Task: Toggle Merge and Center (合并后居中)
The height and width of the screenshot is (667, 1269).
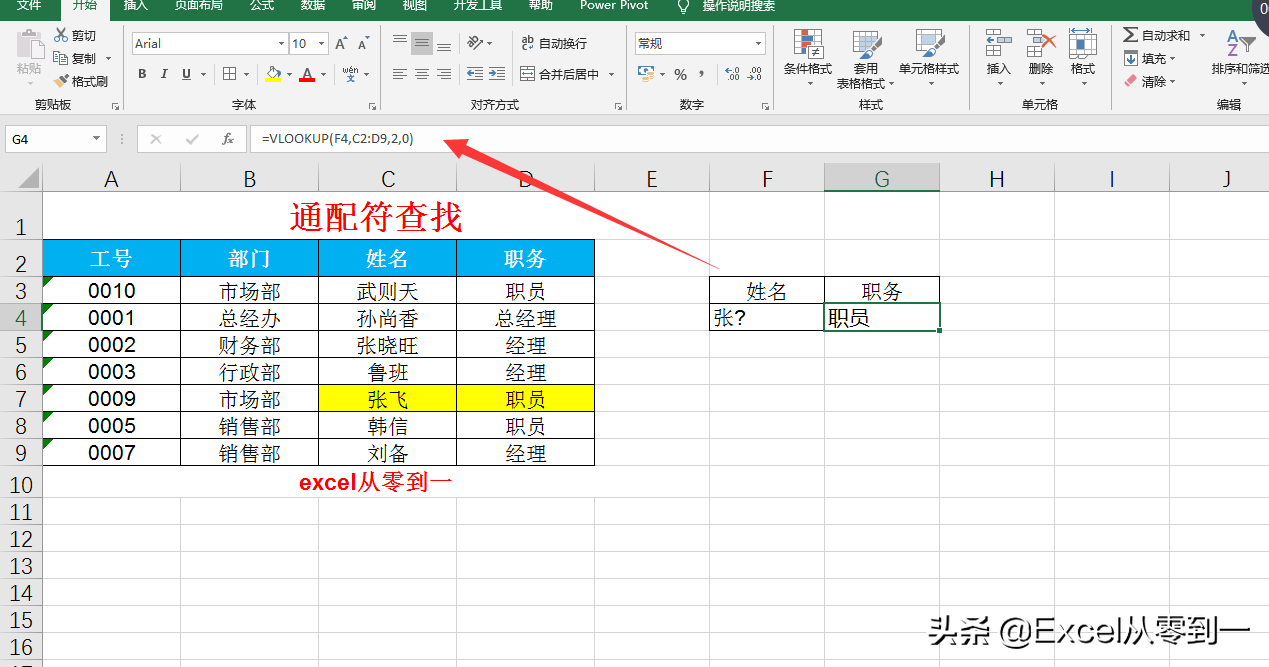Action: tap(561, 74)
